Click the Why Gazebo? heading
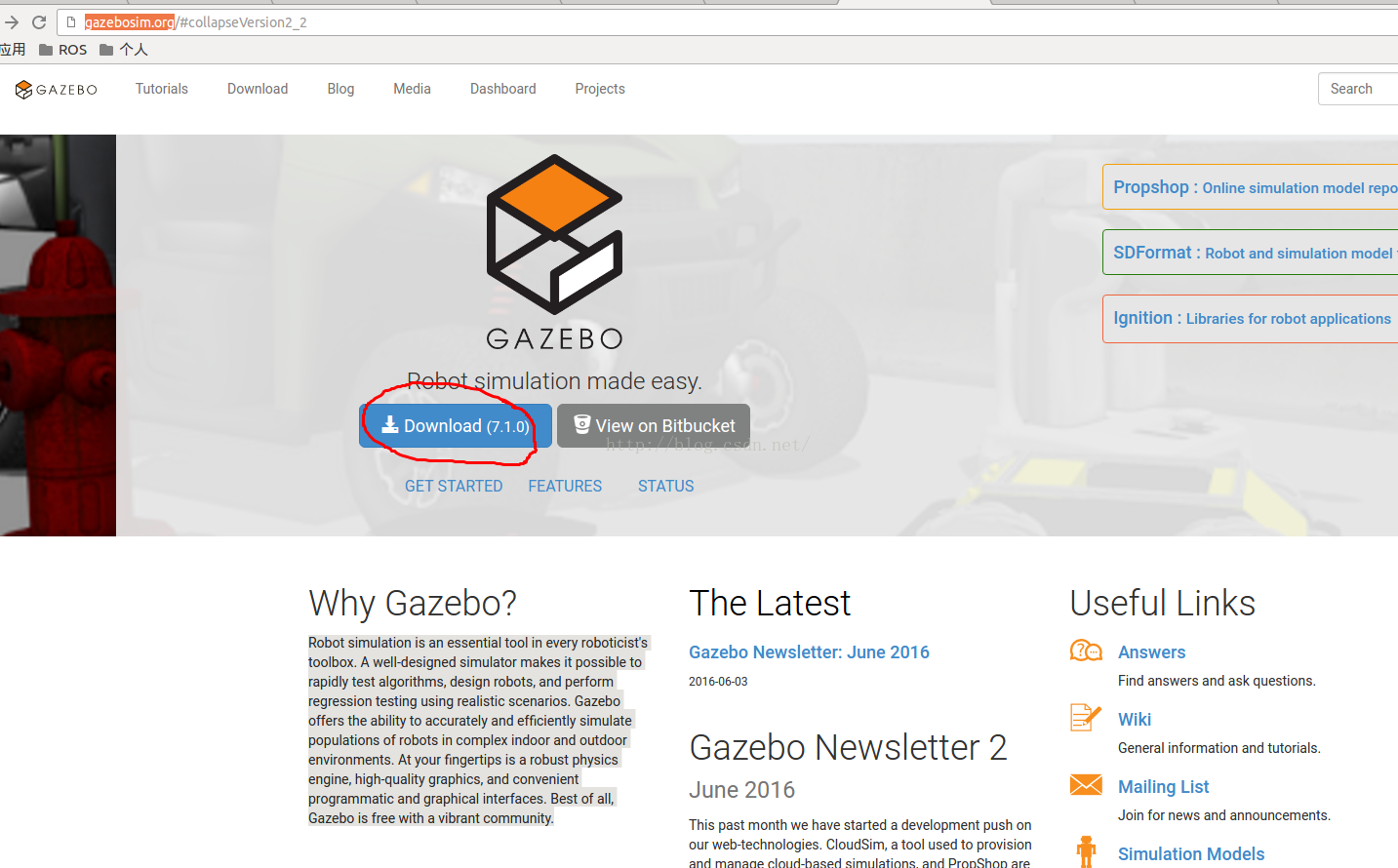1398x868 pixels. click(413, 604)
